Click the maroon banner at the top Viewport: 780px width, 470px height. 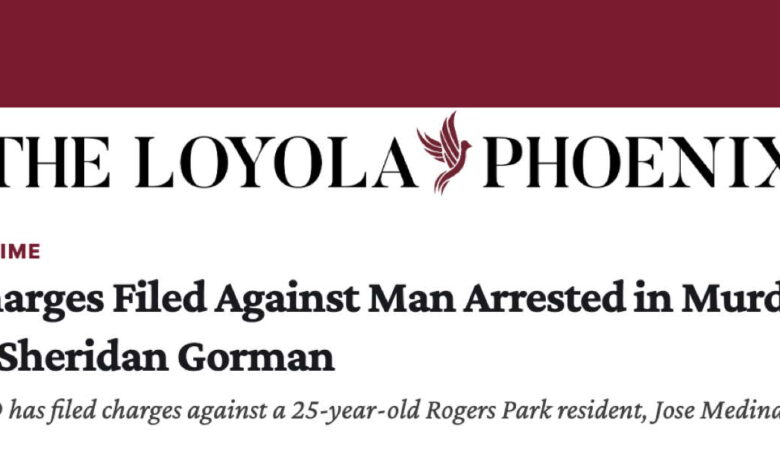390,52
